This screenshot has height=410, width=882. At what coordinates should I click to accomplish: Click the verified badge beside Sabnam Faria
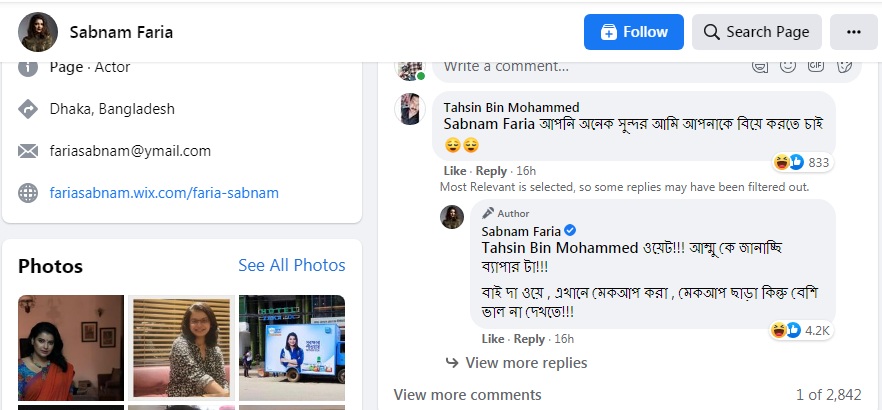point(571,231)
